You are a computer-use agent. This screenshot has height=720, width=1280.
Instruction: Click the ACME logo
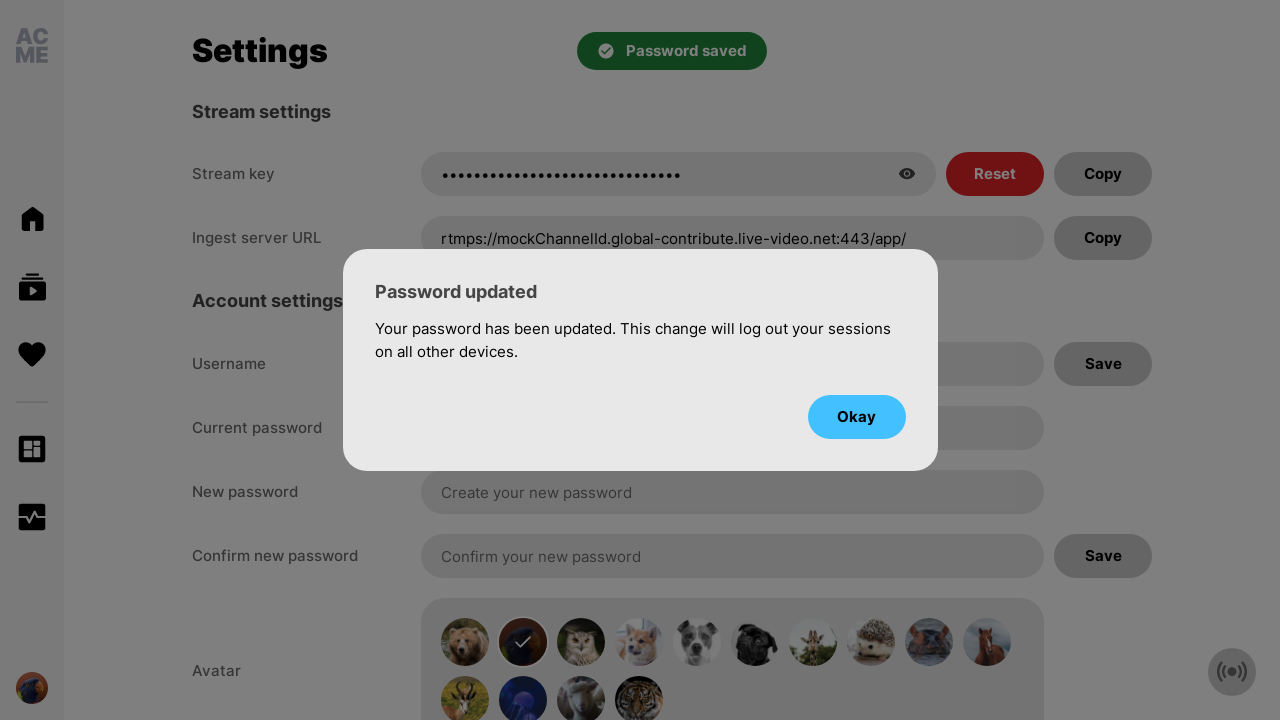pyautogui.click(x=32, y=46)
